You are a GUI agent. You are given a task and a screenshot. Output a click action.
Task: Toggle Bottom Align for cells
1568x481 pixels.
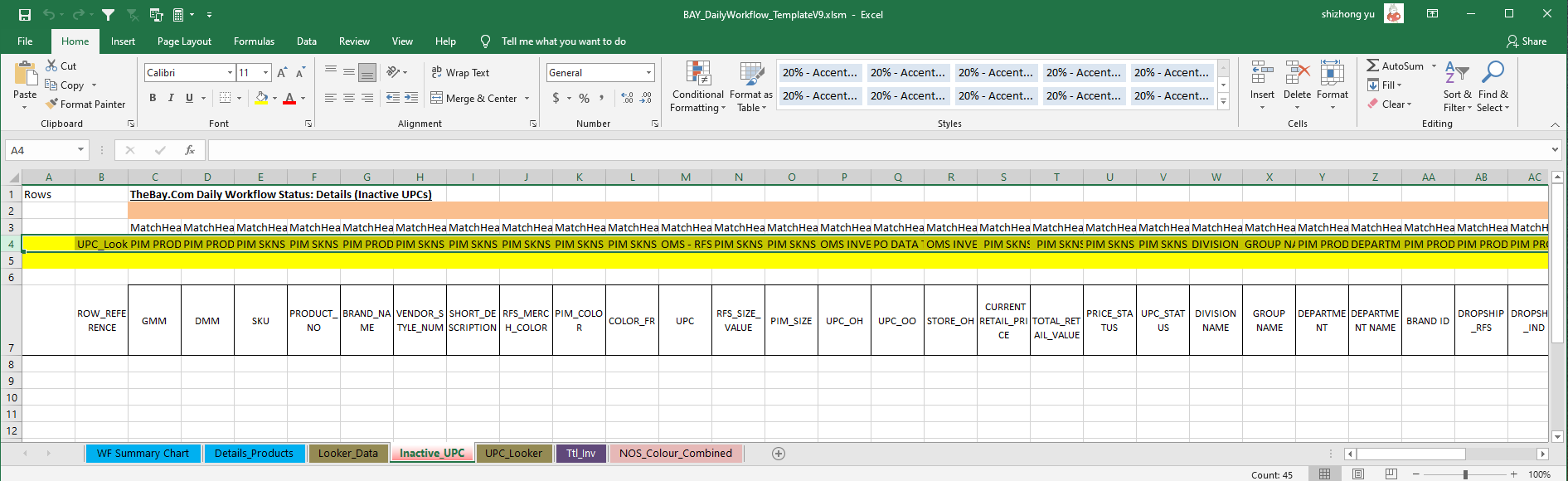point(367,72)
